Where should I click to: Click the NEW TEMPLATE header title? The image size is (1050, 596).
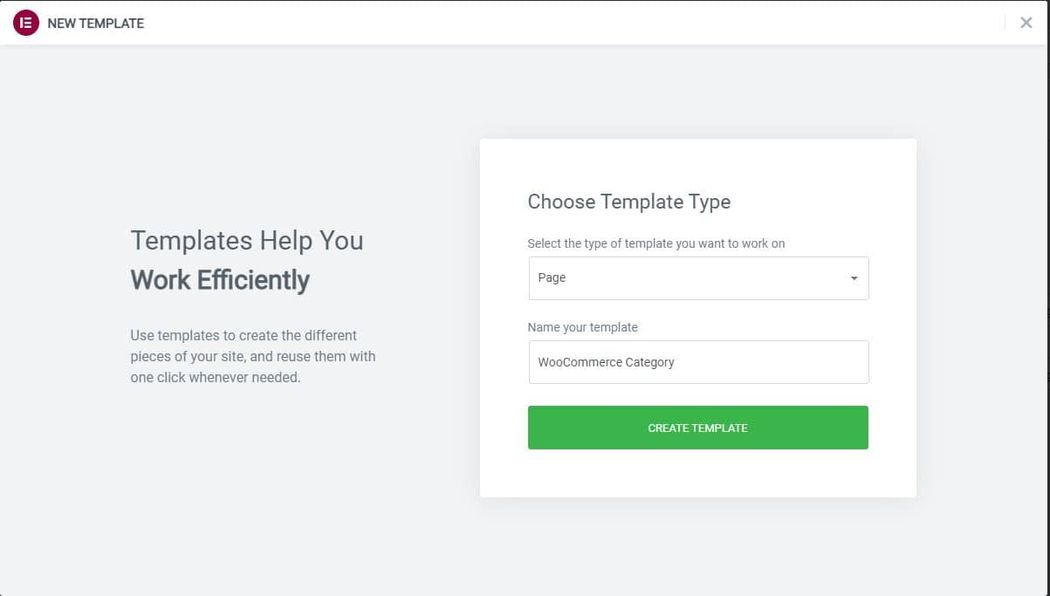96,23
